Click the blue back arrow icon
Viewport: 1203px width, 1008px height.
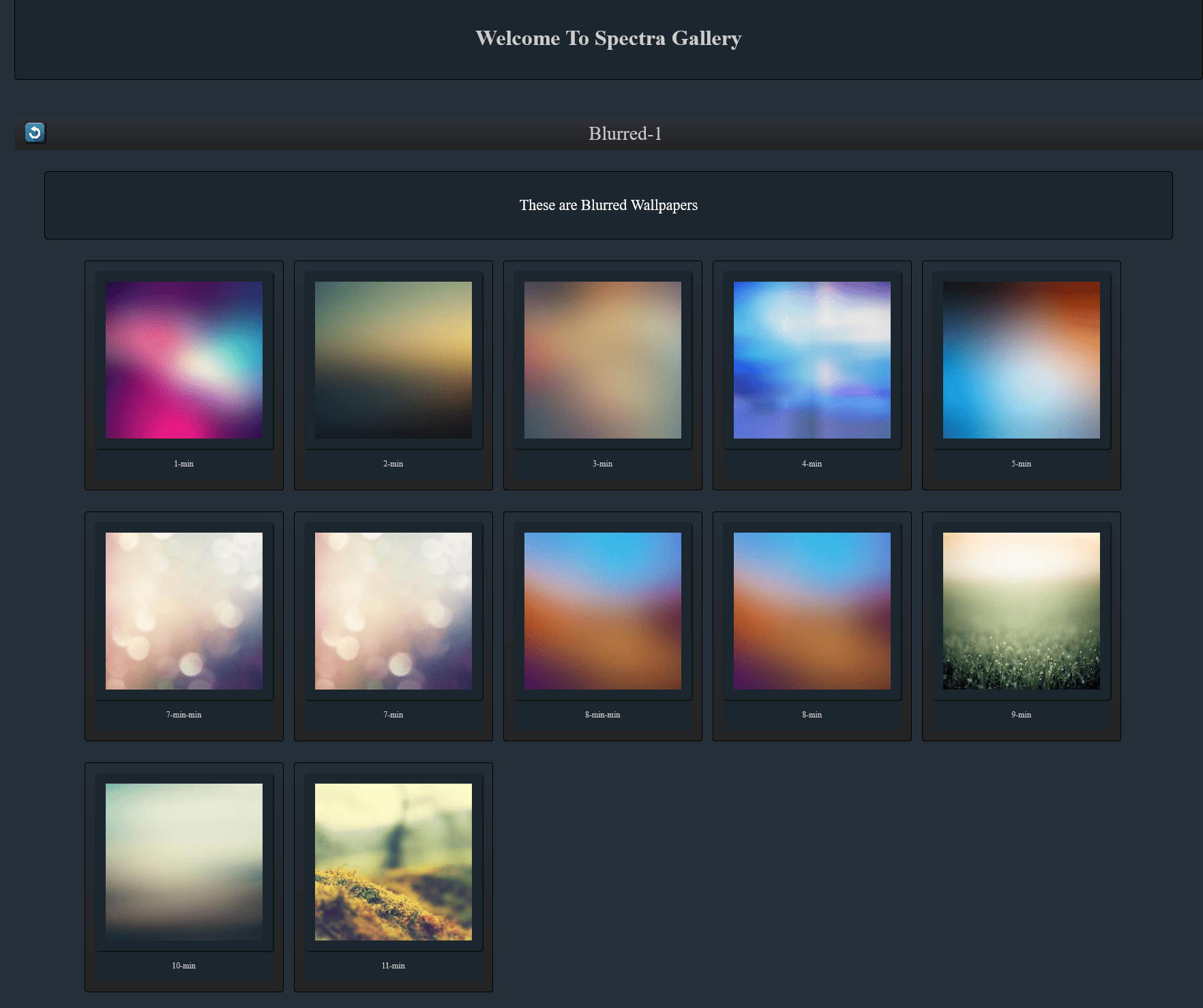click(x=35, y=132)
